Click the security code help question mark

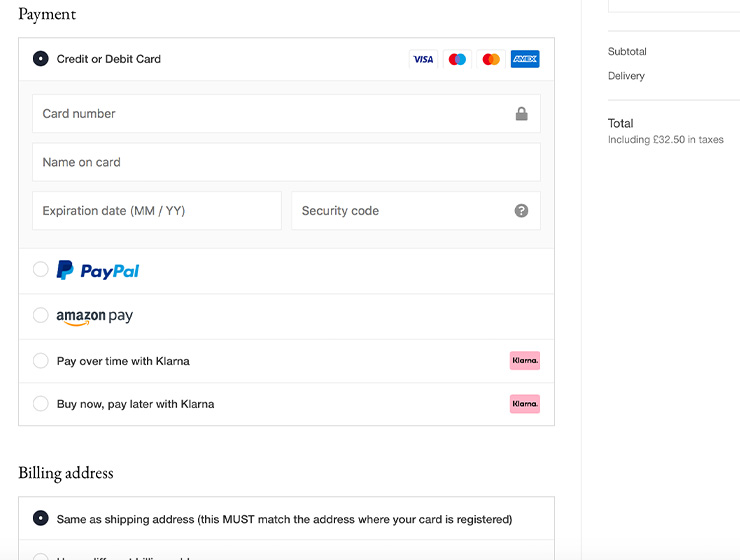pyautogui.click(x=521, y=211)
